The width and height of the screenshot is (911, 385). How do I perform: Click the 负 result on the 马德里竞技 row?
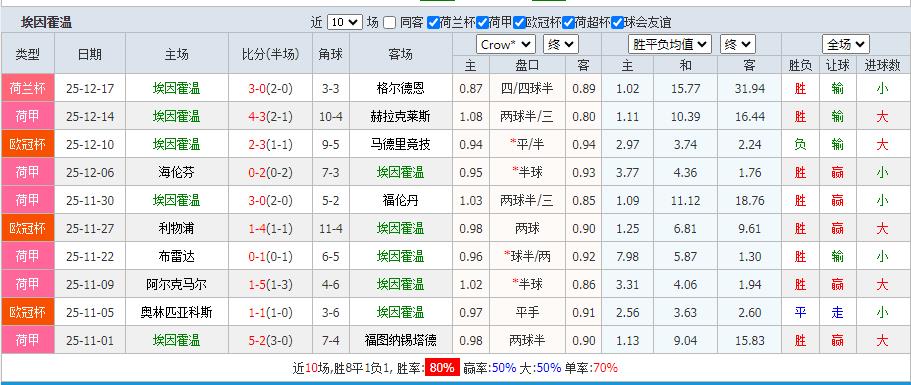tap(800, 144)
